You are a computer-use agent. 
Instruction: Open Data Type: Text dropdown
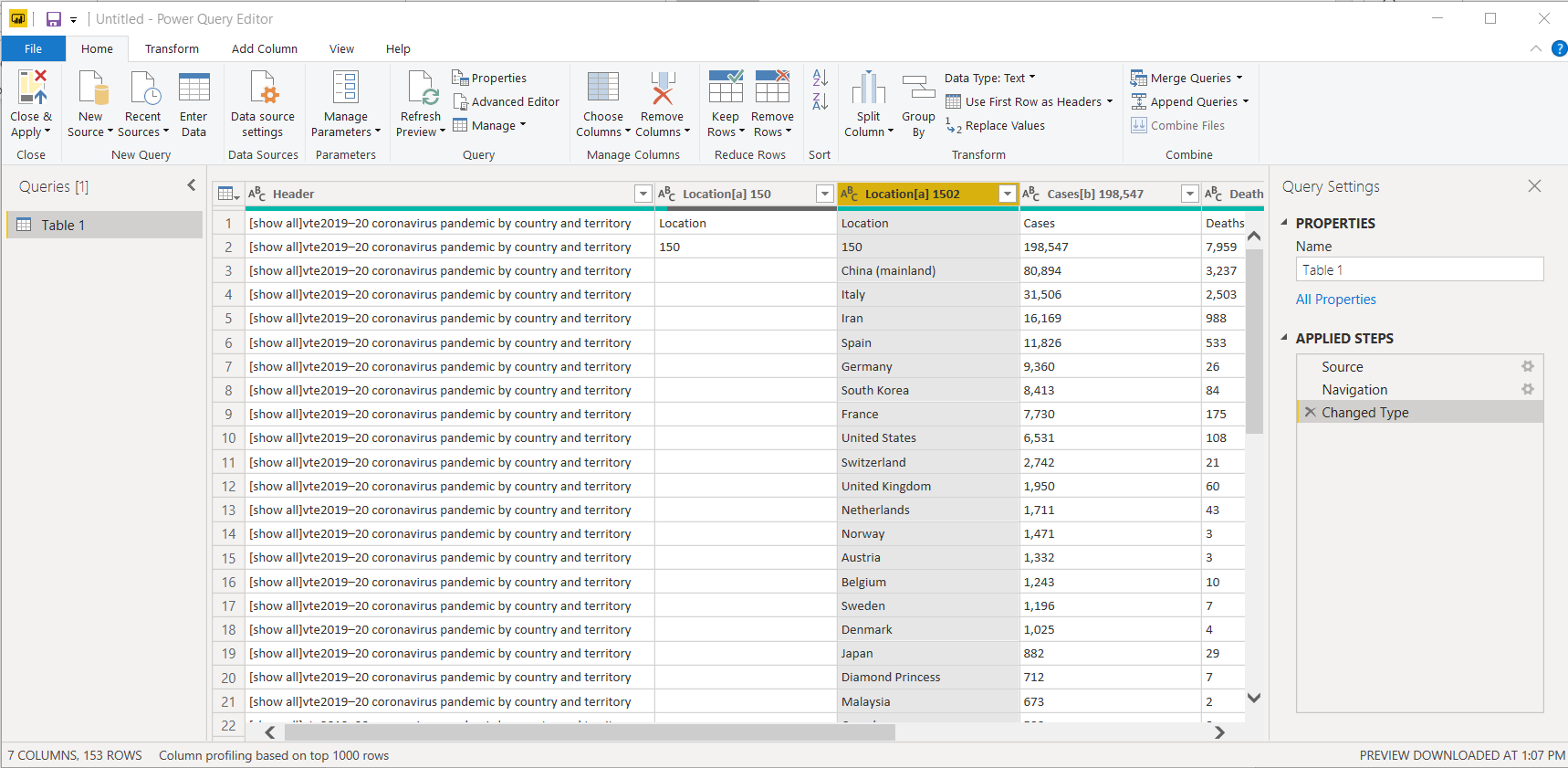(989, 79)
